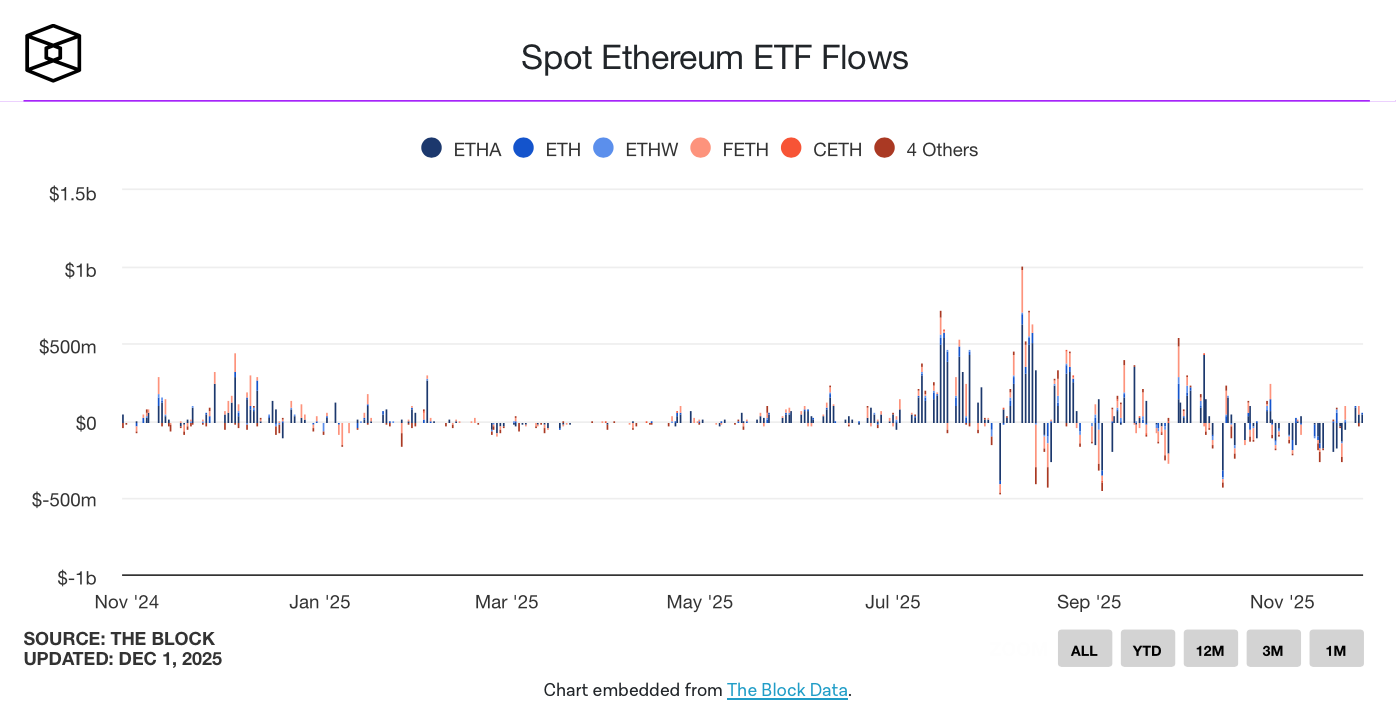This screenshot has height=710, width=1396.
Task: Toggle ETHA series via its legend dot
Action: coord(432,149)
